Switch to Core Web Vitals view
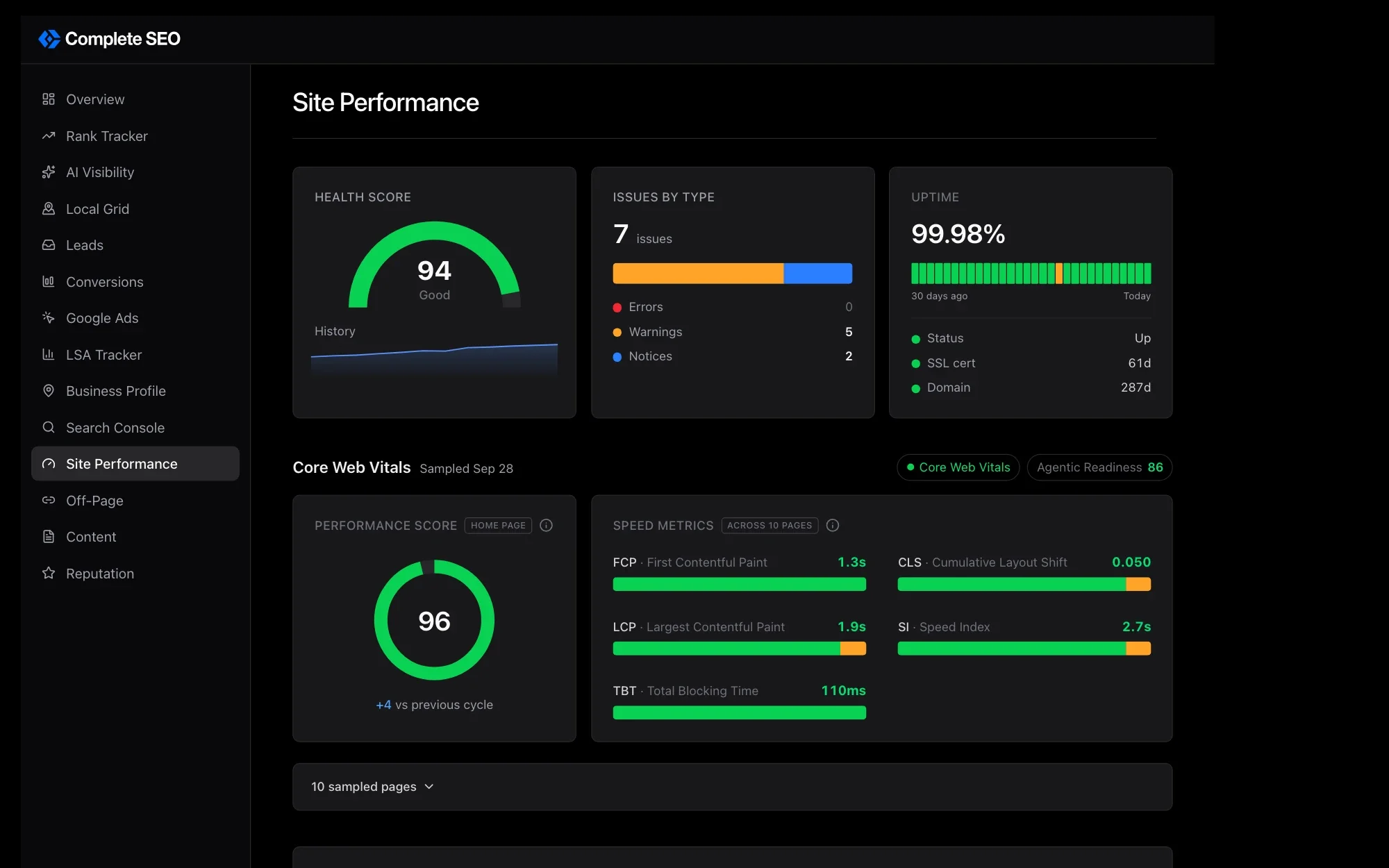 tap(958, 467)
